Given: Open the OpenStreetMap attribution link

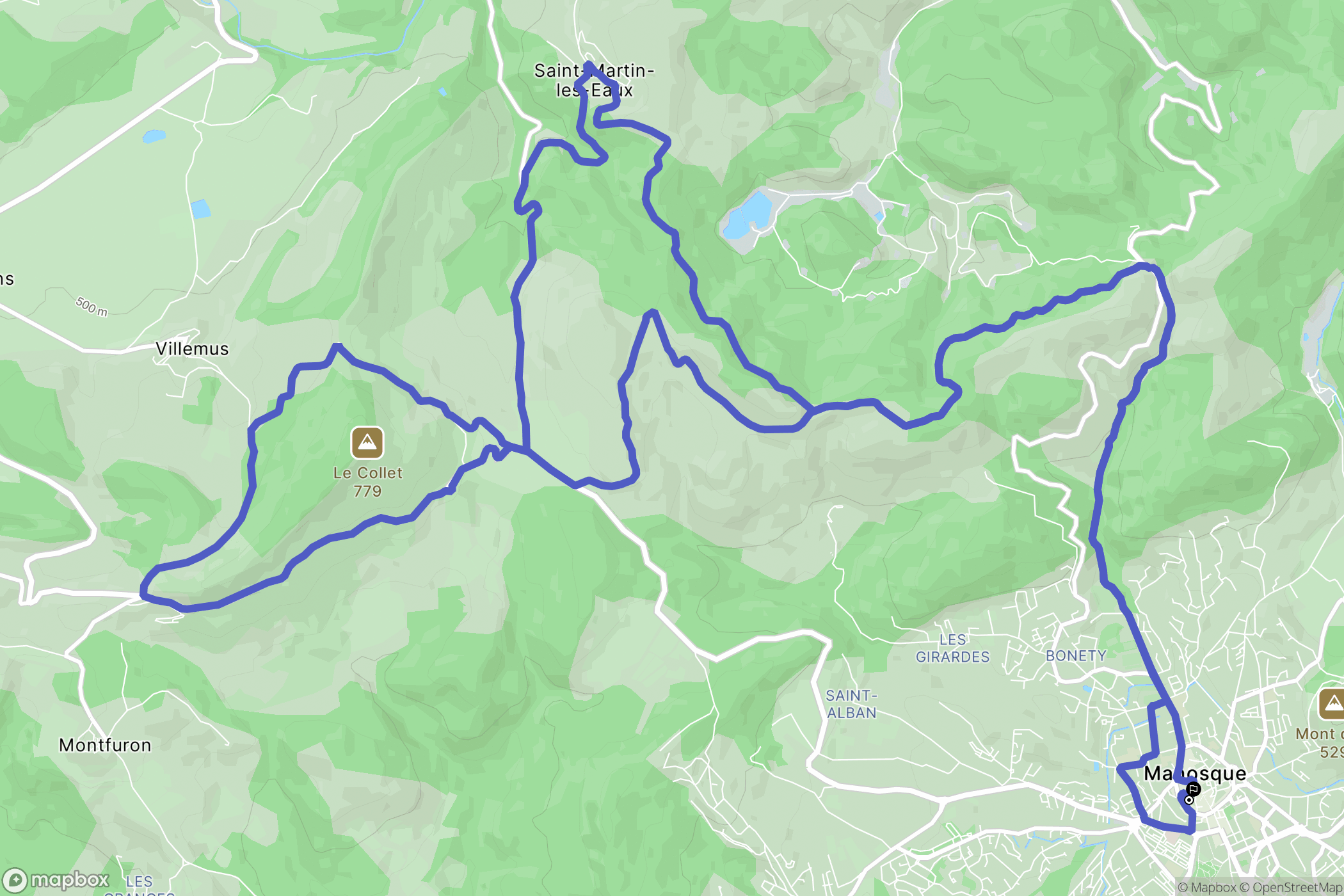Looking at the screenshot, I should (1291, 888).
